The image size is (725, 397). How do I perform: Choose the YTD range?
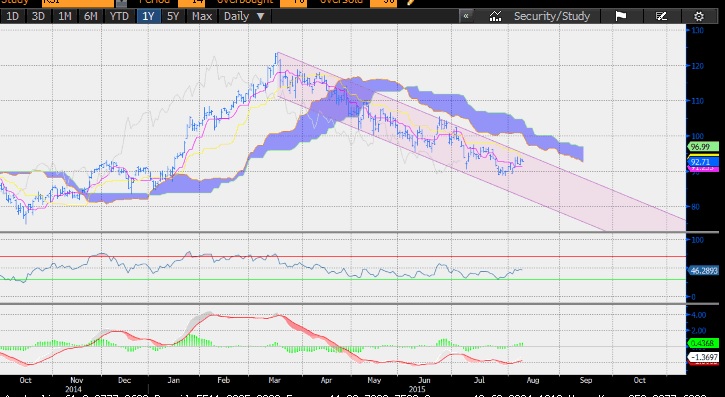pyautogui.click(x=119, y=16)
